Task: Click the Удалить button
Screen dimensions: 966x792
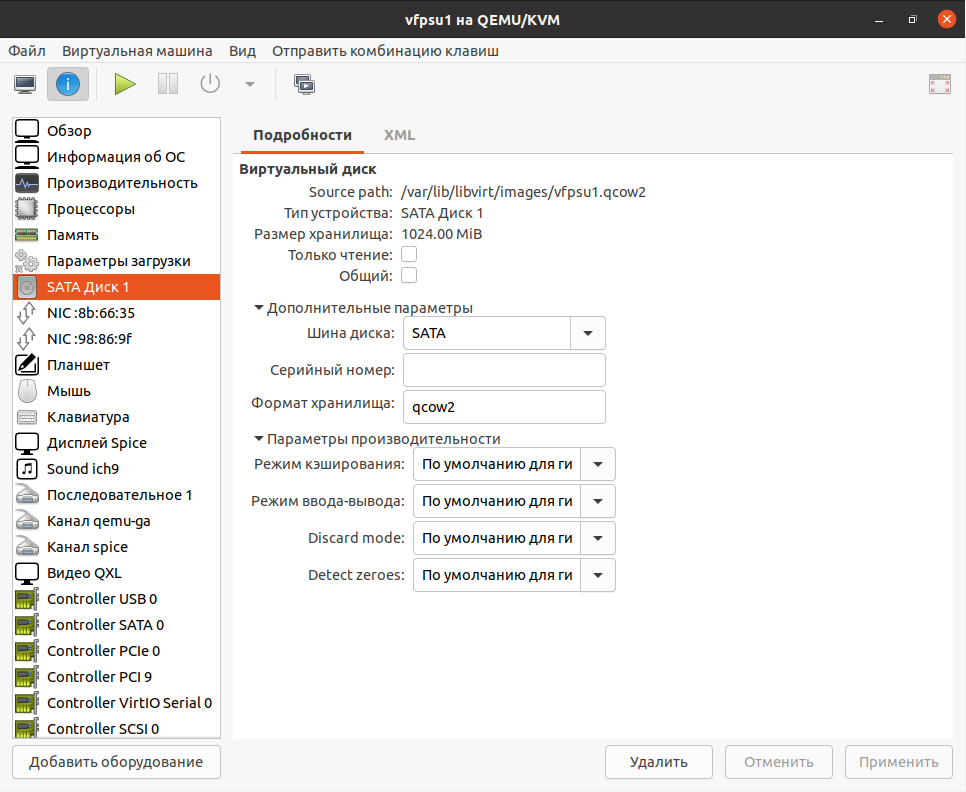Action: click(x=659, y=762)
